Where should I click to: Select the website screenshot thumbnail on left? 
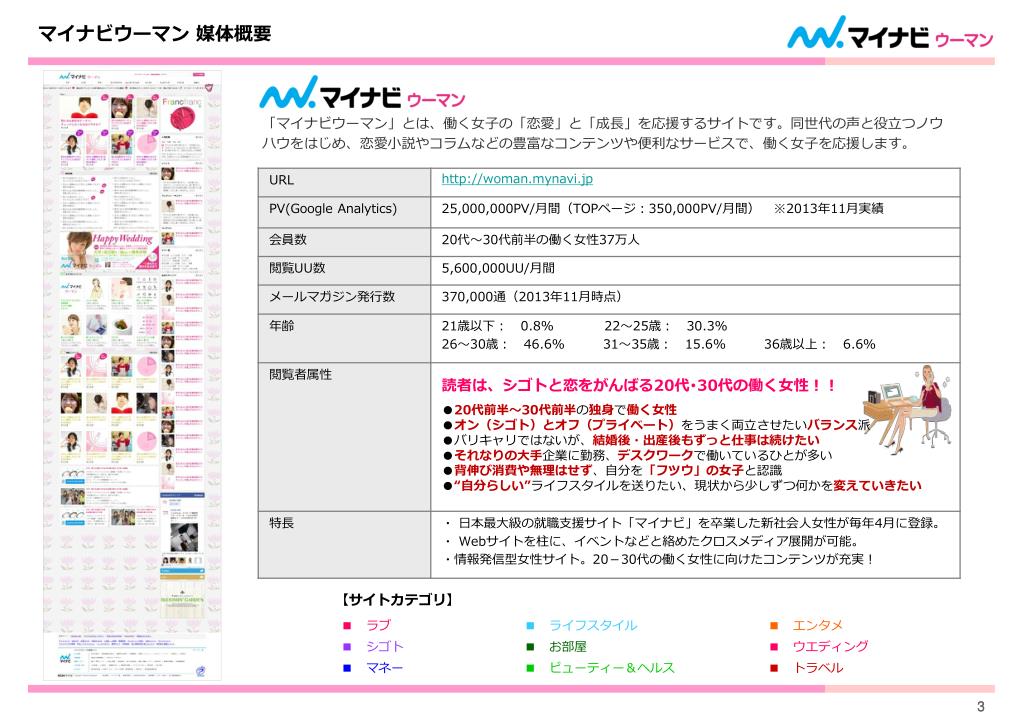tap(132, 376)
